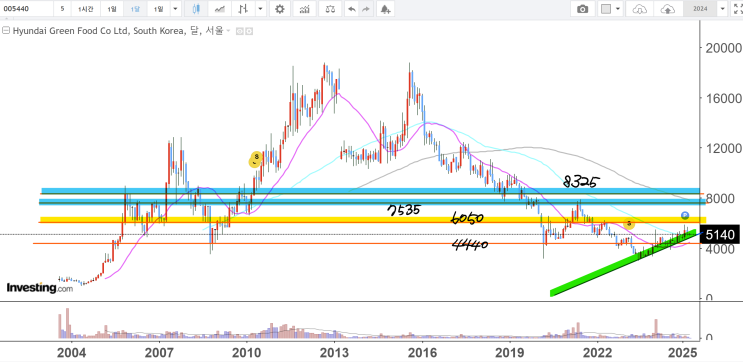Switch to the area chart style icon
The width and height of the screenshot is (743, 362).
coord(220,9)
